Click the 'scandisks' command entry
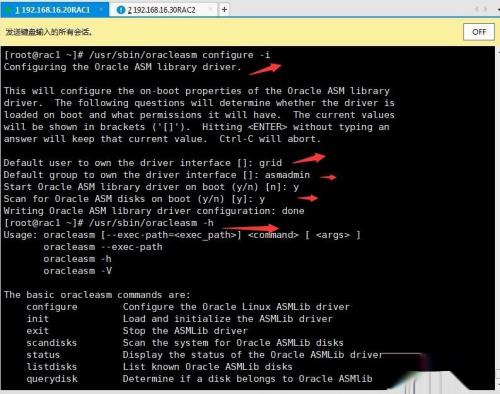This screenshot has width=500, height=394. tap(52, 343)
